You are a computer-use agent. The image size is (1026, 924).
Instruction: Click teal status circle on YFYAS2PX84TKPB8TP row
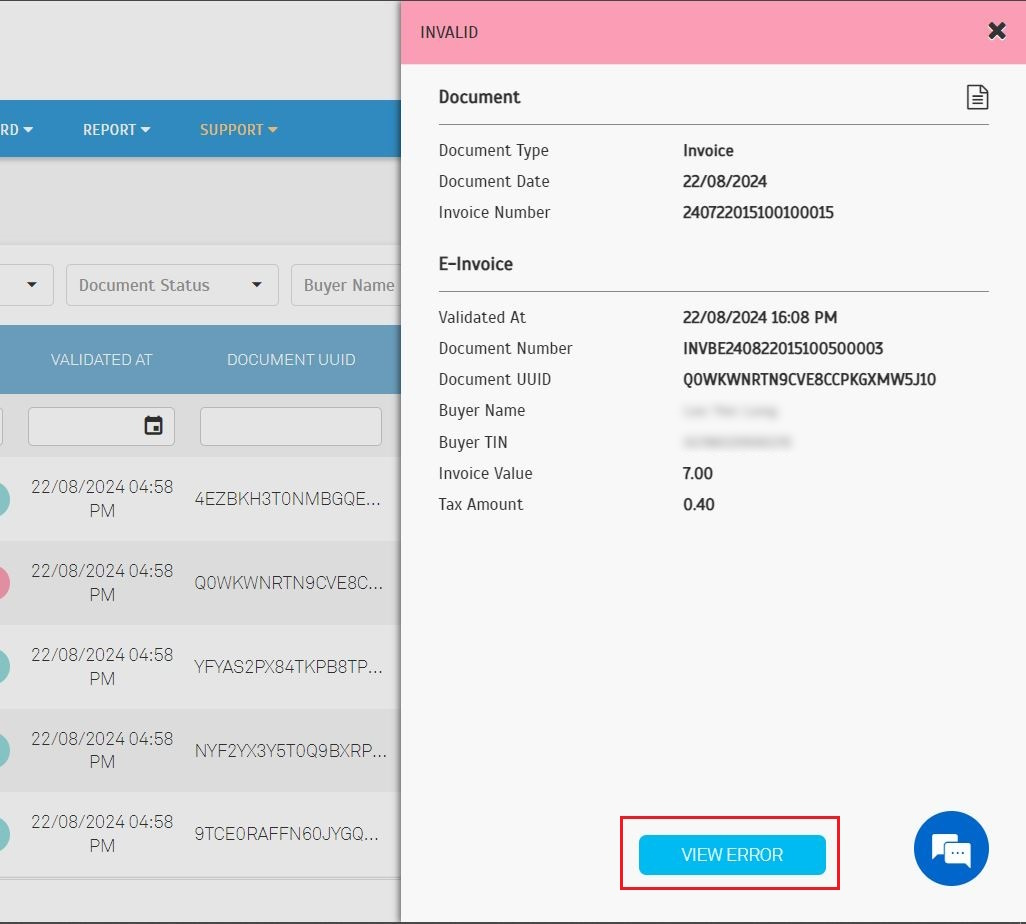point(3,666)
